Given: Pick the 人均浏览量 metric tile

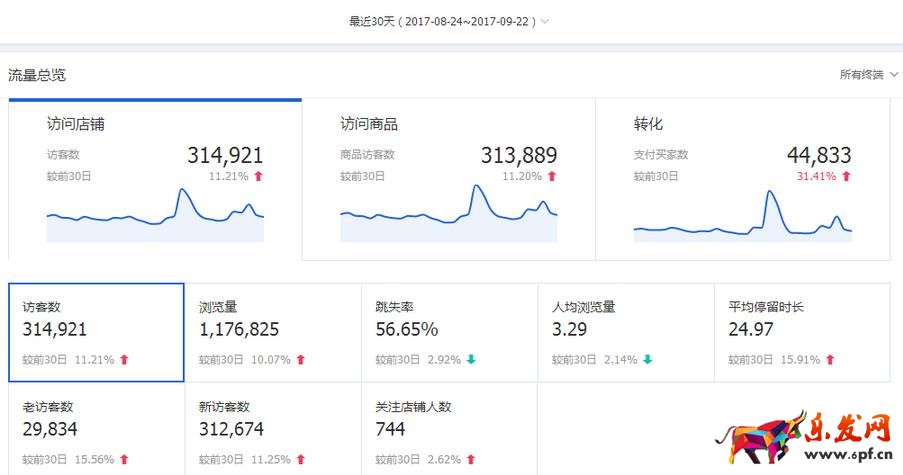Looking at the screenshot, I should tap(625, 332).
